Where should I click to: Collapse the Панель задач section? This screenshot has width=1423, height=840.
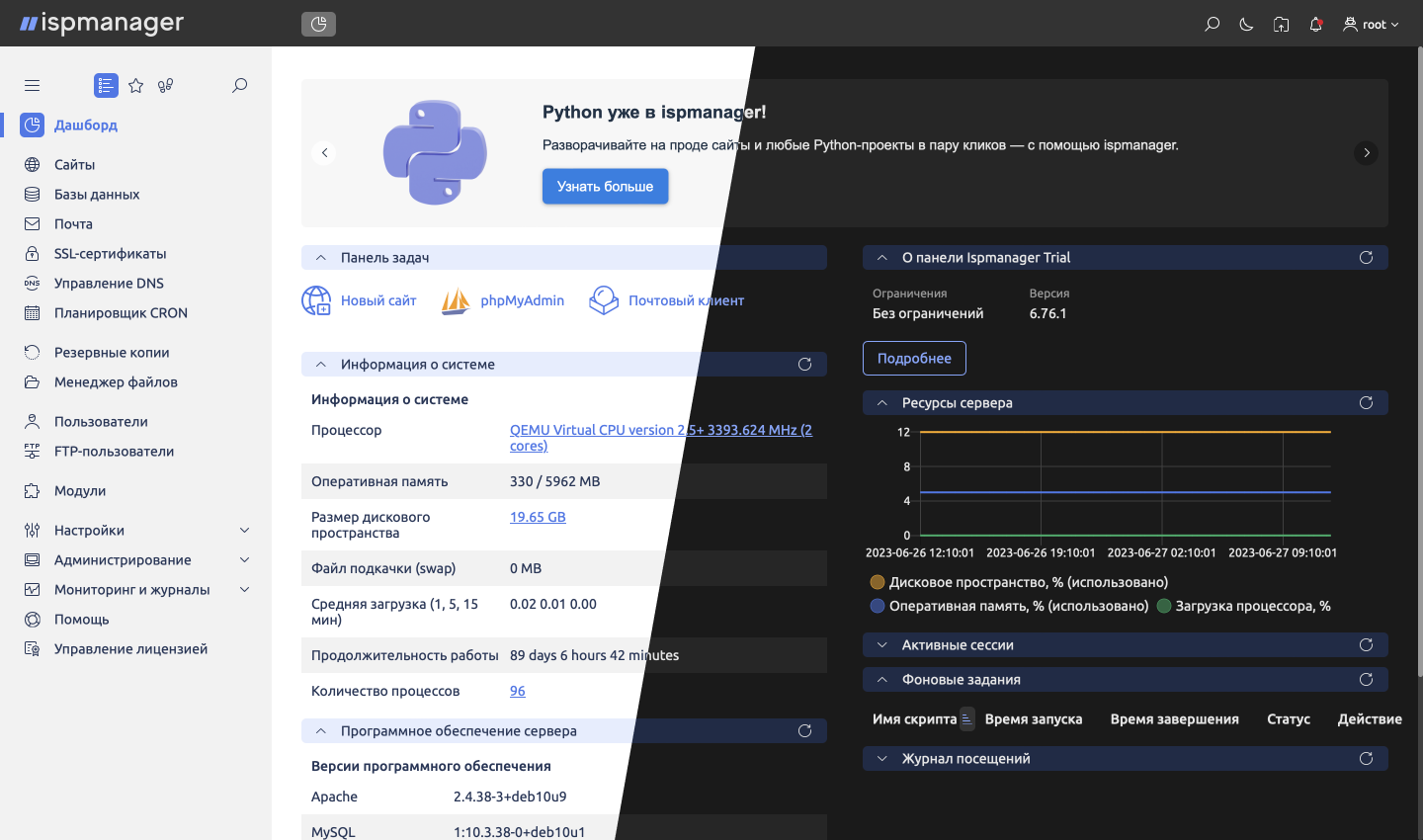320,258
